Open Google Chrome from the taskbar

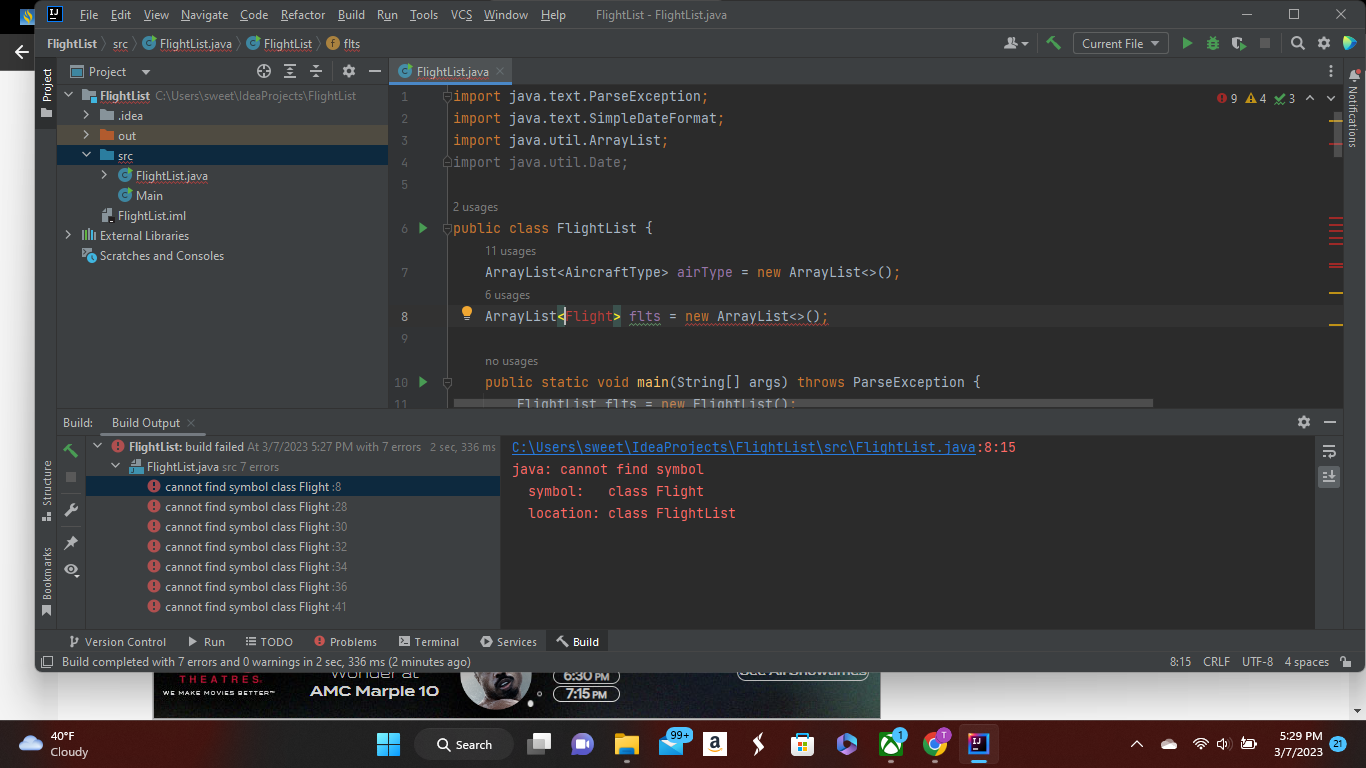click(935, 744)
